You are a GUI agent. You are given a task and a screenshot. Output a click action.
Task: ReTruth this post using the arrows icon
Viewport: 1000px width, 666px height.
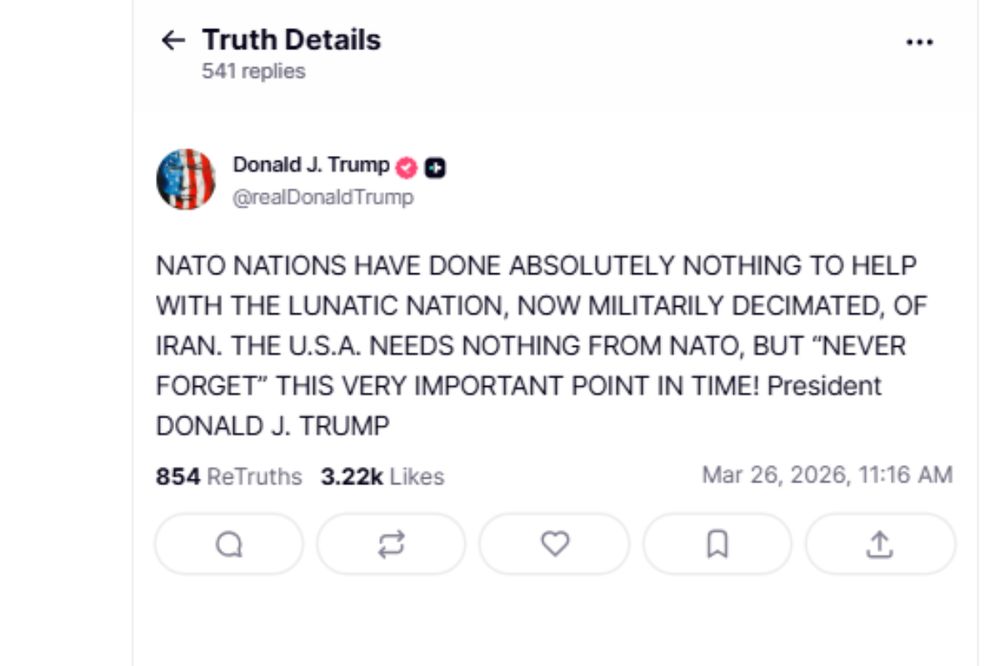[x=391, y=544]
